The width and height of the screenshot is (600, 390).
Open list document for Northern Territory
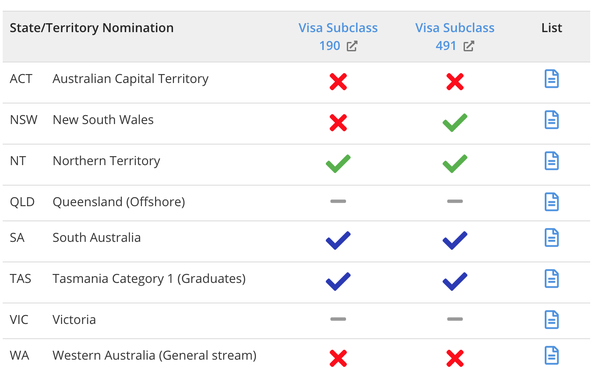(x=551, y=161)
